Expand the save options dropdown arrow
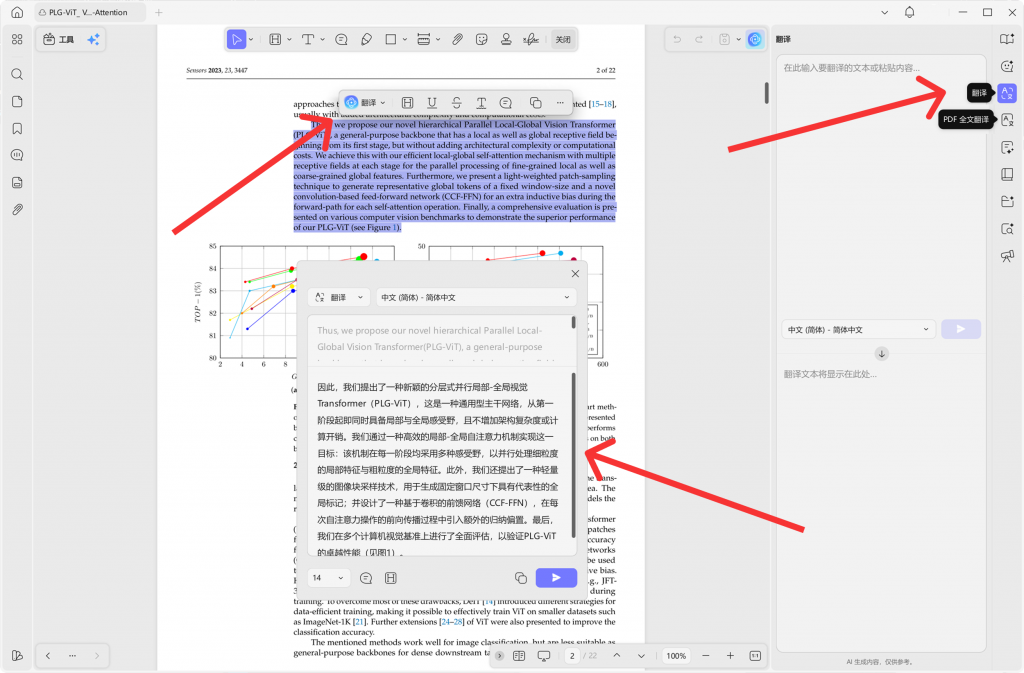This screenshot has height=673, width=1024. (739, 40)
